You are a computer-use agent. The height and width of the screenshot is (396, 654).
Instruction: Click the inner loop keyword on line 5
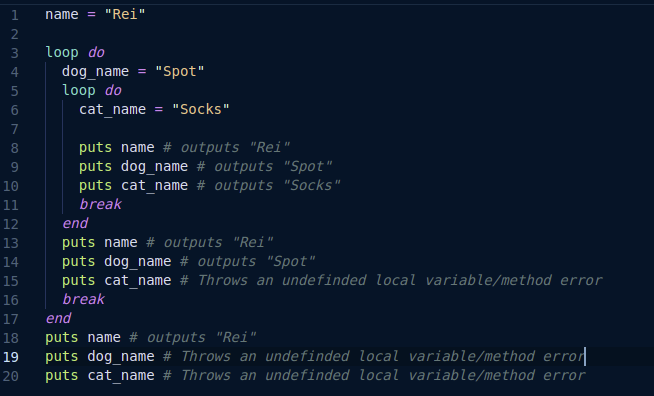click(x=79, y=90)
